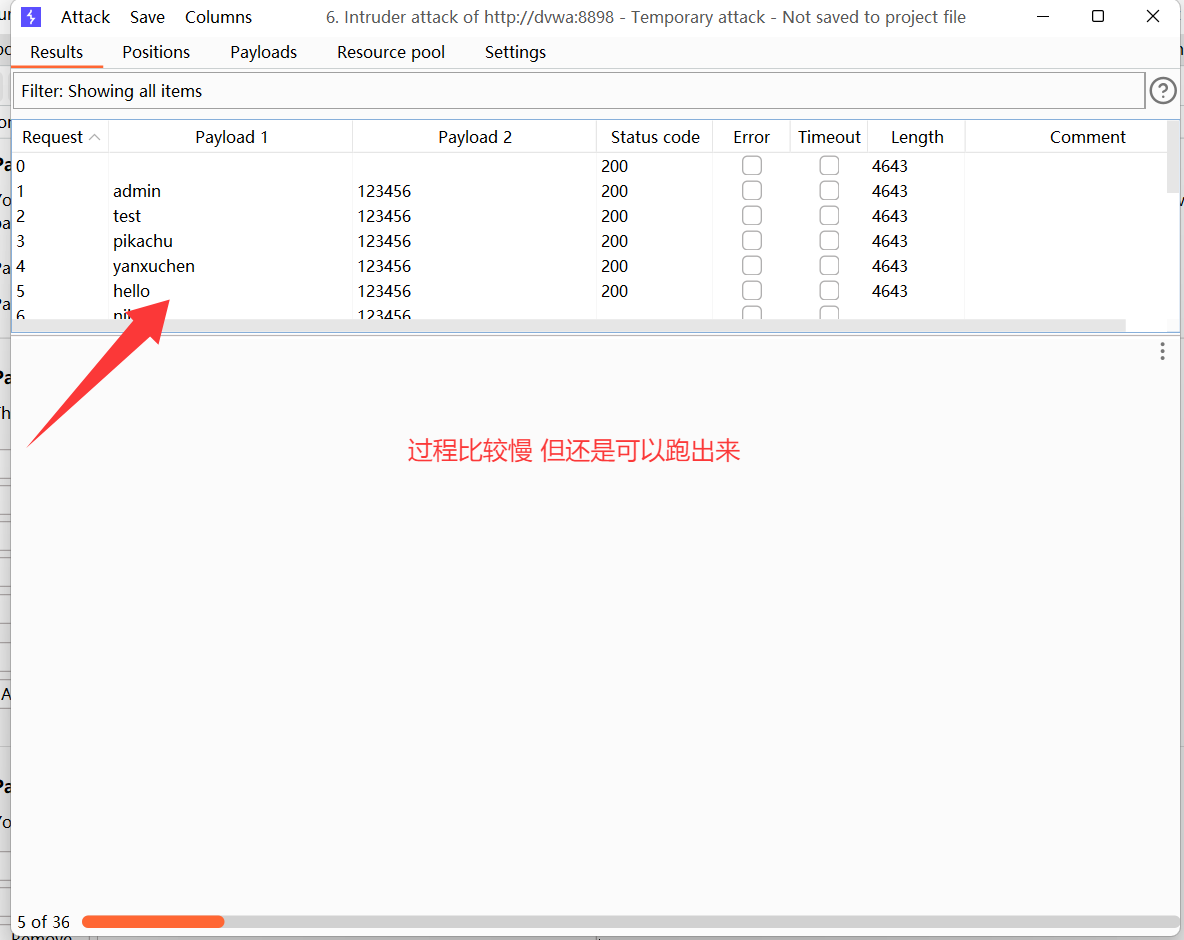Select the pikachu payload cell

pyautogui.click(x=143, y=241)
